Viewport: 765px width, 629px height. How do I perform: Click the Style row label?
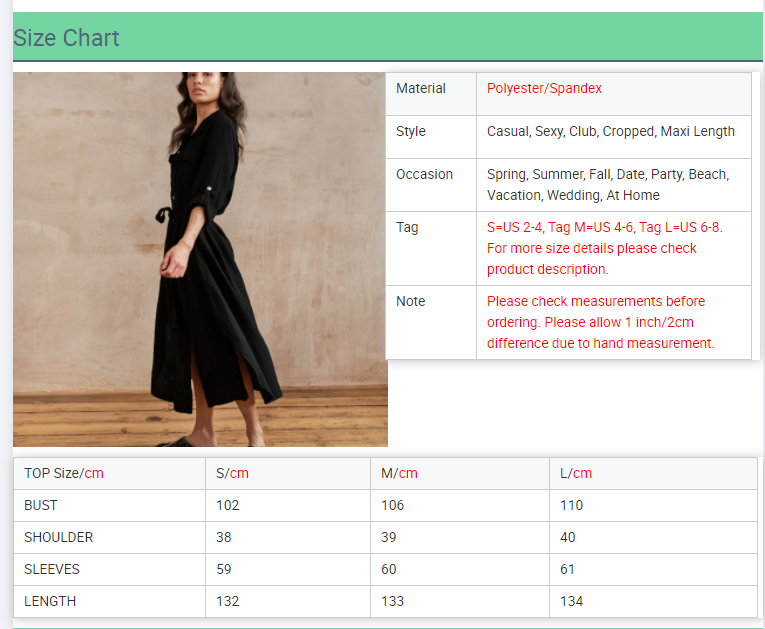411,132
